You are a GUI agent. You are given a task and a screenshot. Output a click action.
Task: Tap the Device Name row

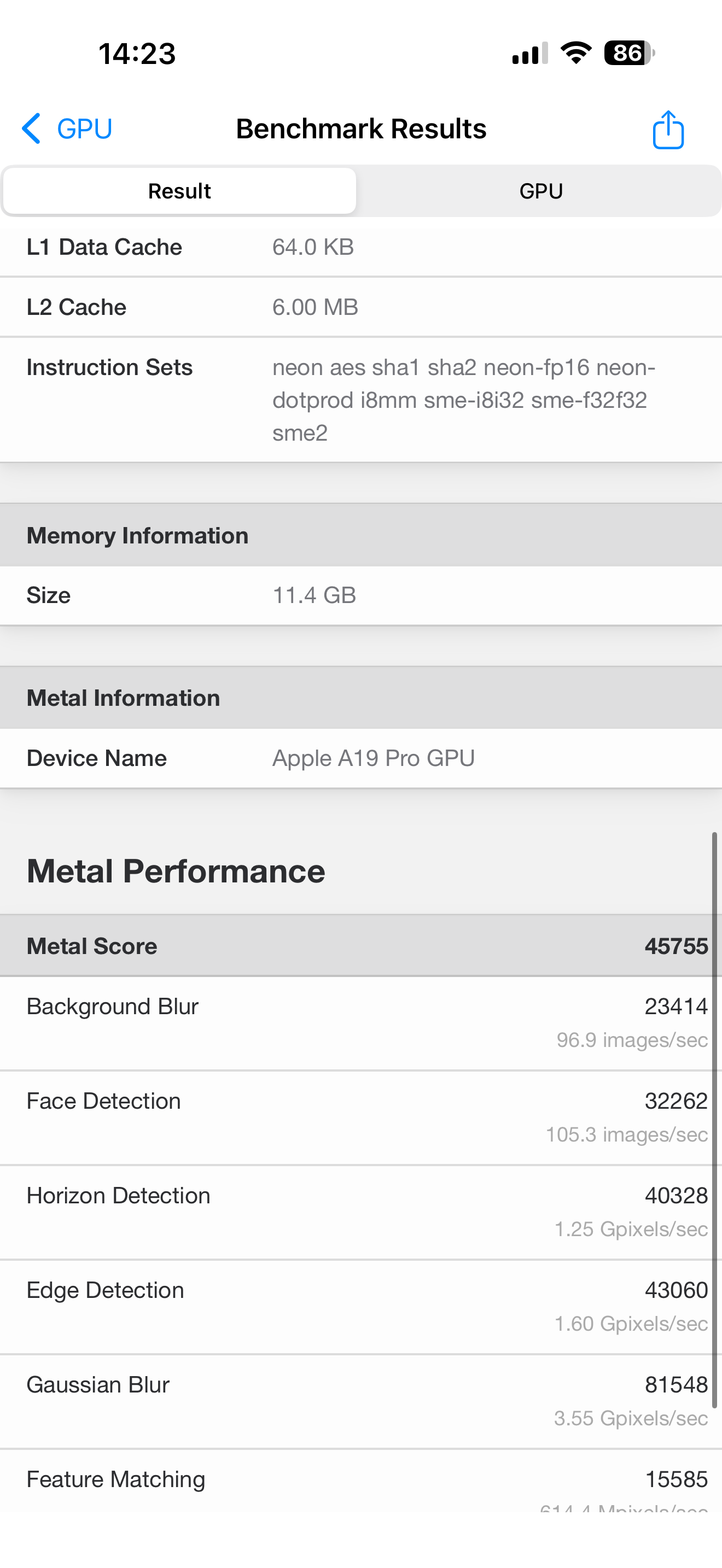click(x=361, y=758)
